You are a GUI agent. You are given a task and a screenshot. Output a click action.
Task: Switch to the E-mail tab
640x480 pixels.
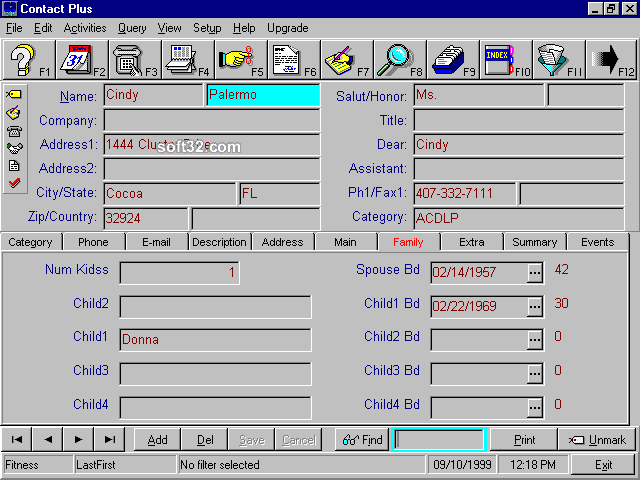[156, 242]
